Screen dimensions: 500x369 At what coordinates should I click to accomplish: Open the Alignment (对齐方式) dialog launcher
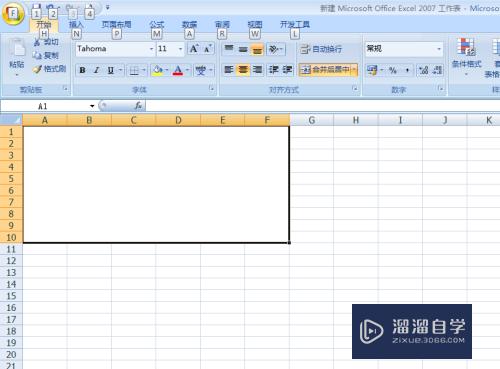355,89
